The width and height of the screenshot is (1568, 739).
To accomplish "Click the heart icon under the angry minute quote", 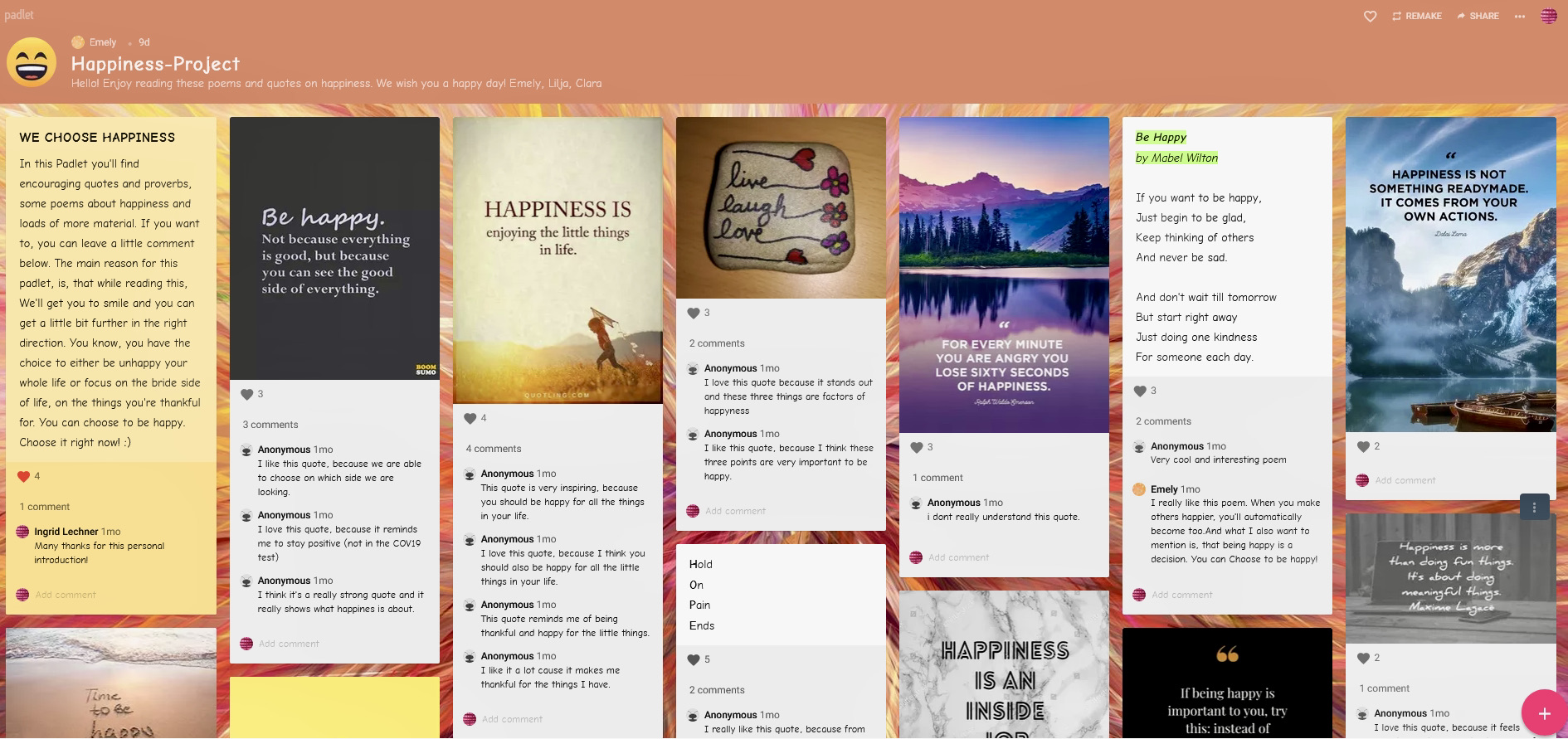I will [916, 447].
